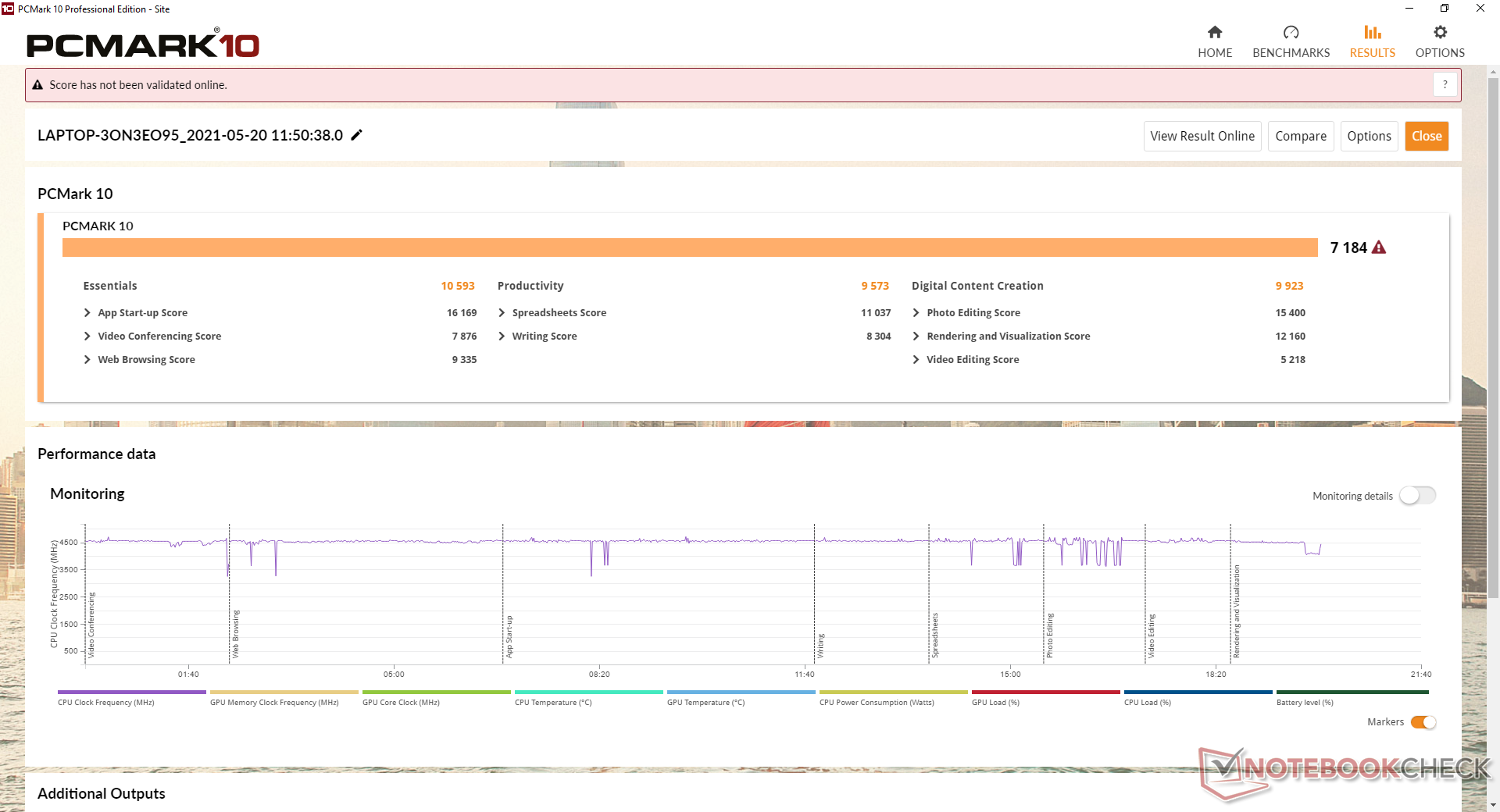Click the Compare button

pyautogui.click(x=1301, y=136)
